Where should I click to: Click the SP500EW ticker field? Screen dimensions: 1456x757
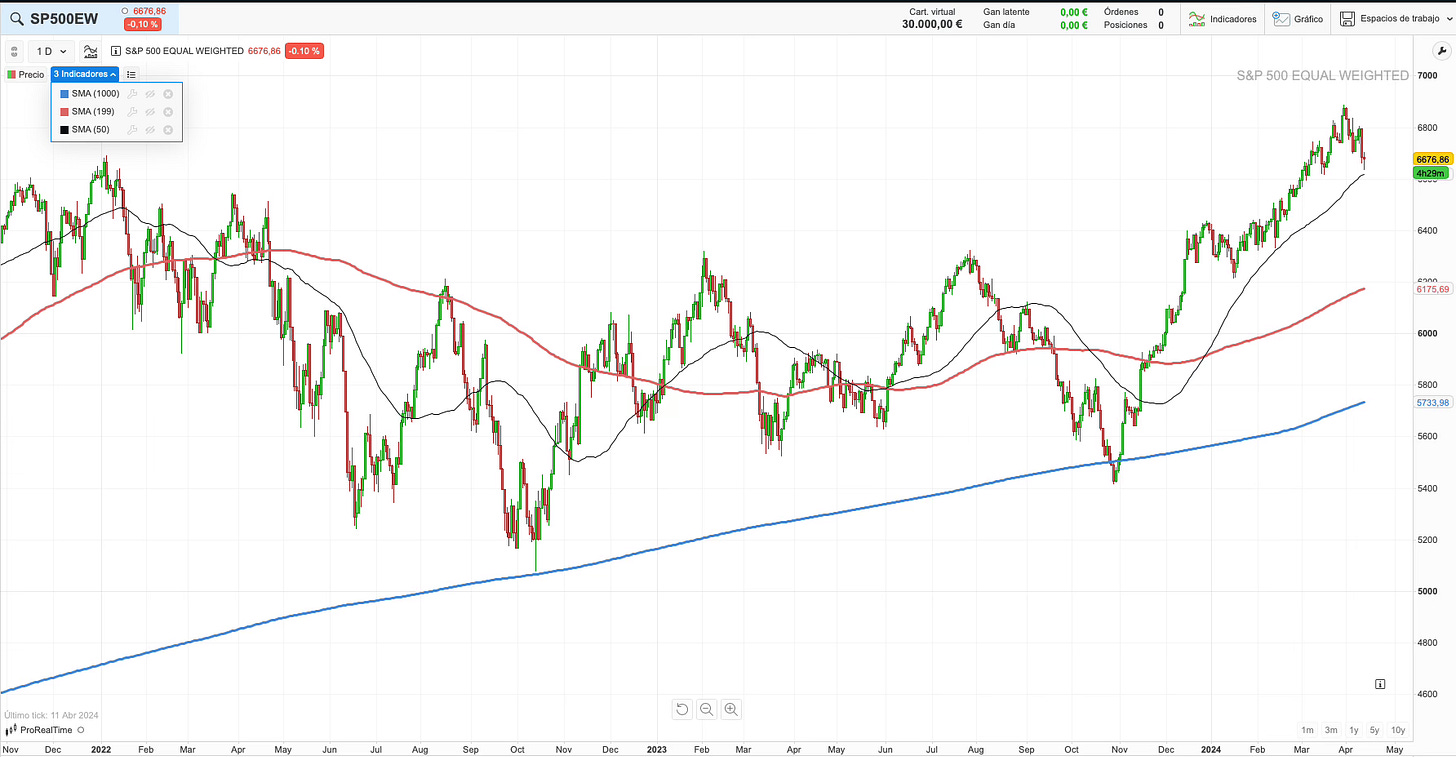click(x=64, y=18)
